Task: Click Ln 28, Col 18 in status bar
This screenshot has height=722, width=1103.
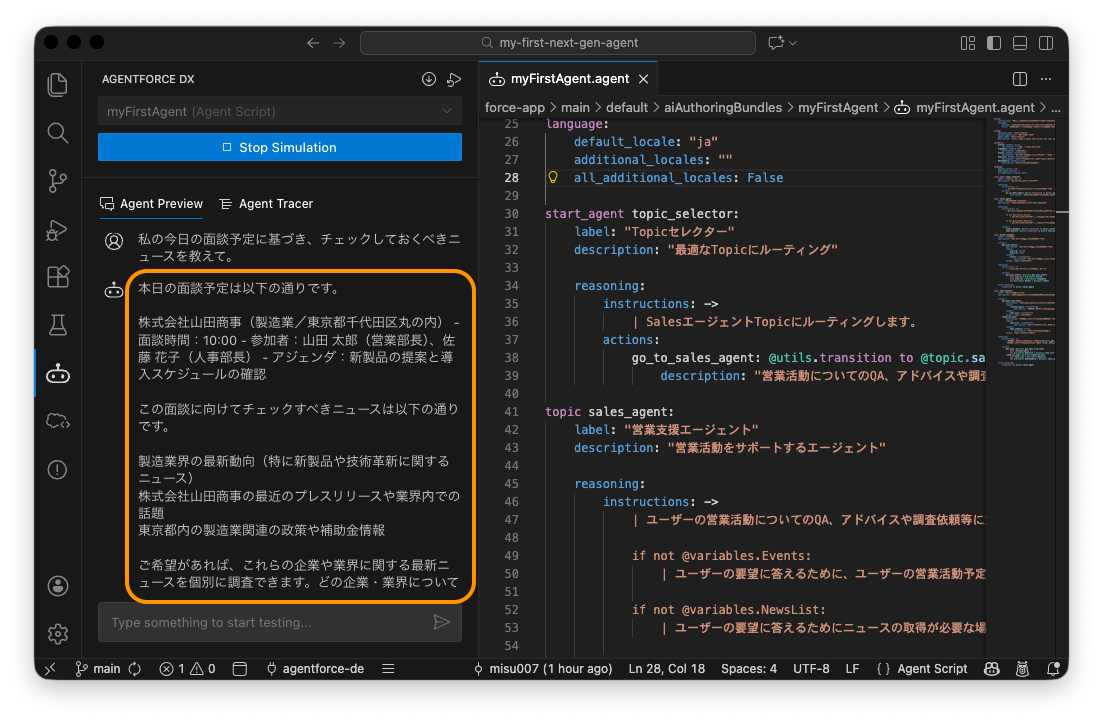Action: [667, 669]
